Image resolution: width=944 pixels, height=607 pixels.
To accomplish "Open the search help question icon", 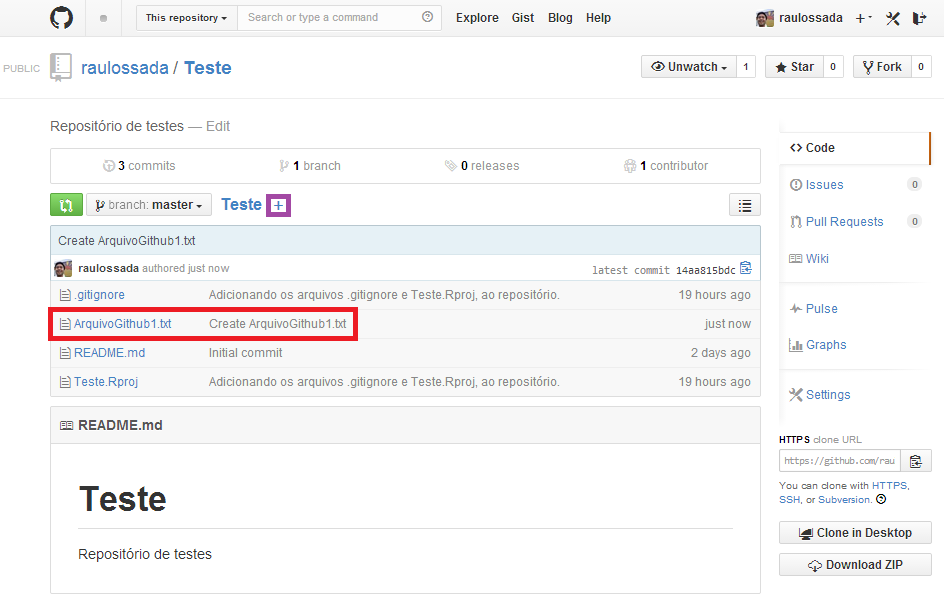I will coord(427,17).
